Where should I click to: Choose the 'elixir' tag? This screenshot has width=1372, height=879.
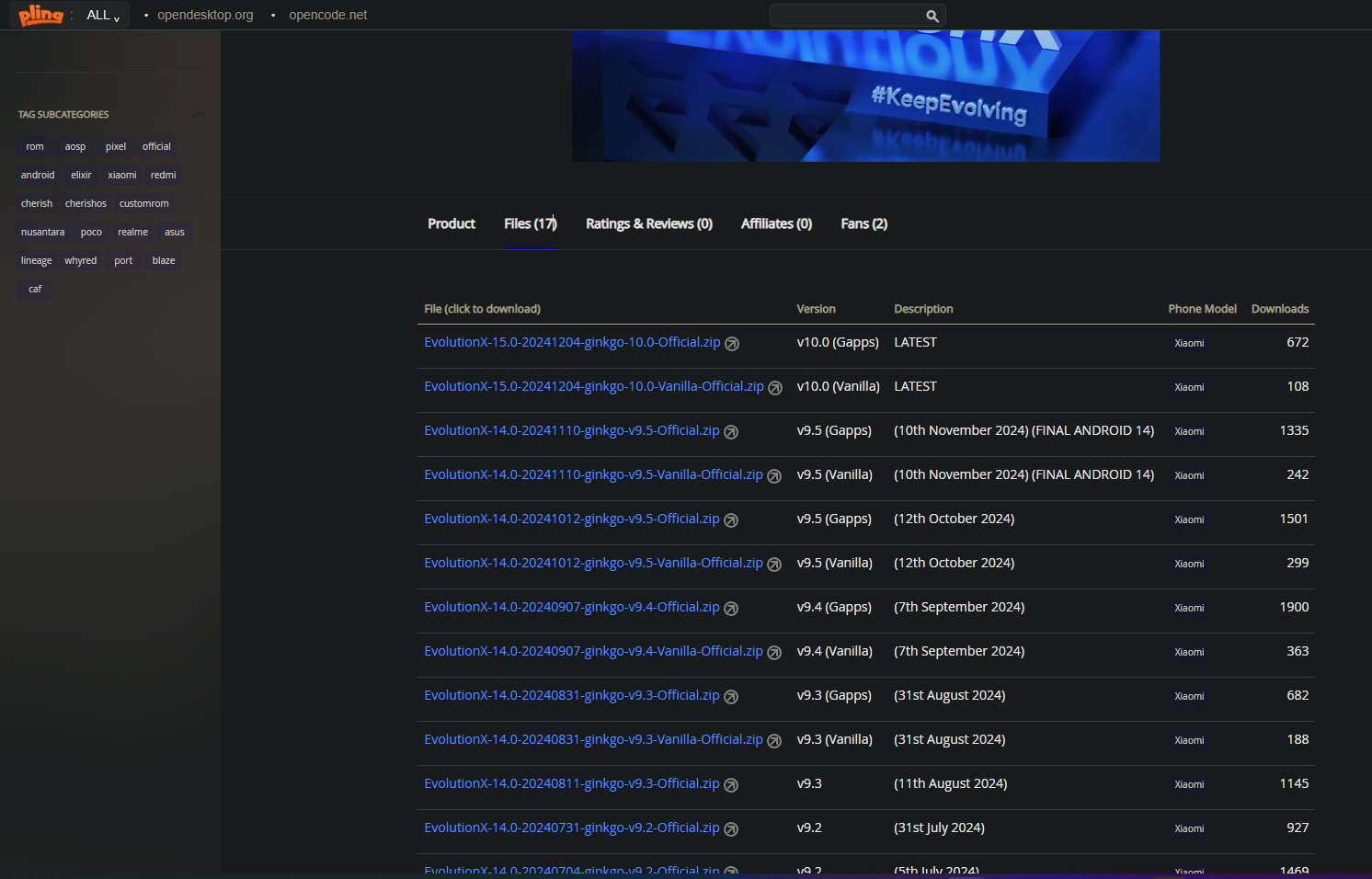click(x=82, y=176)
